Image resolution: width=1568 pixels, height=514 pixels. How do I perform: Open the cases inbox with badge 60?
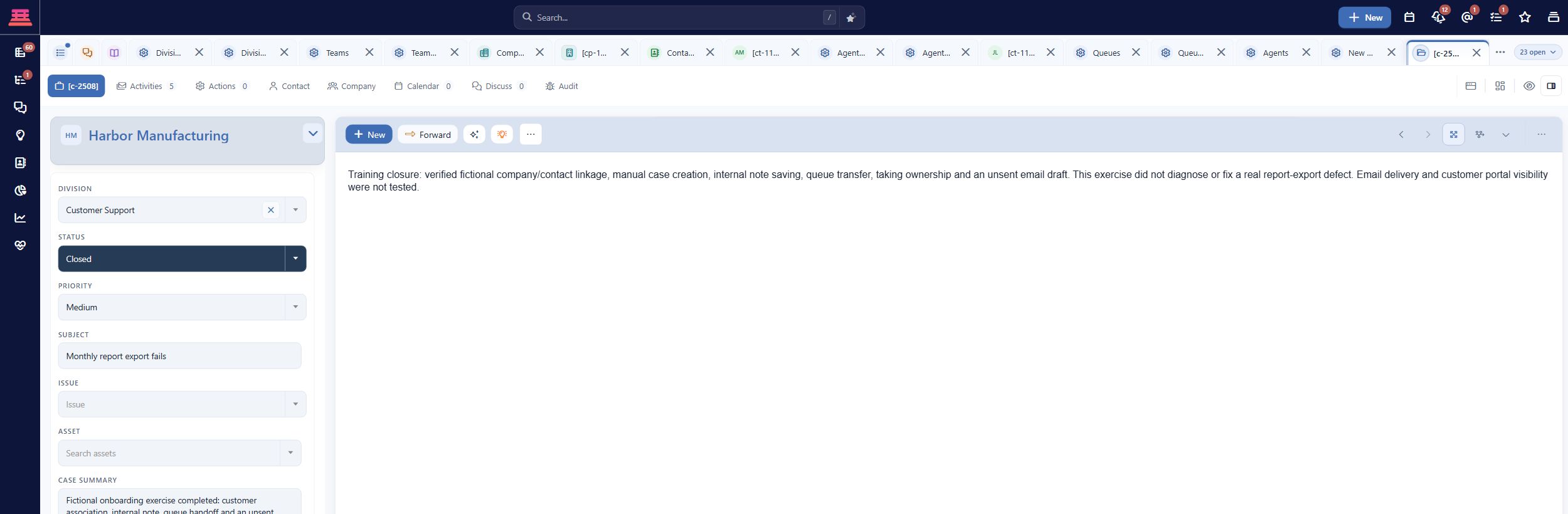point(20,52)
